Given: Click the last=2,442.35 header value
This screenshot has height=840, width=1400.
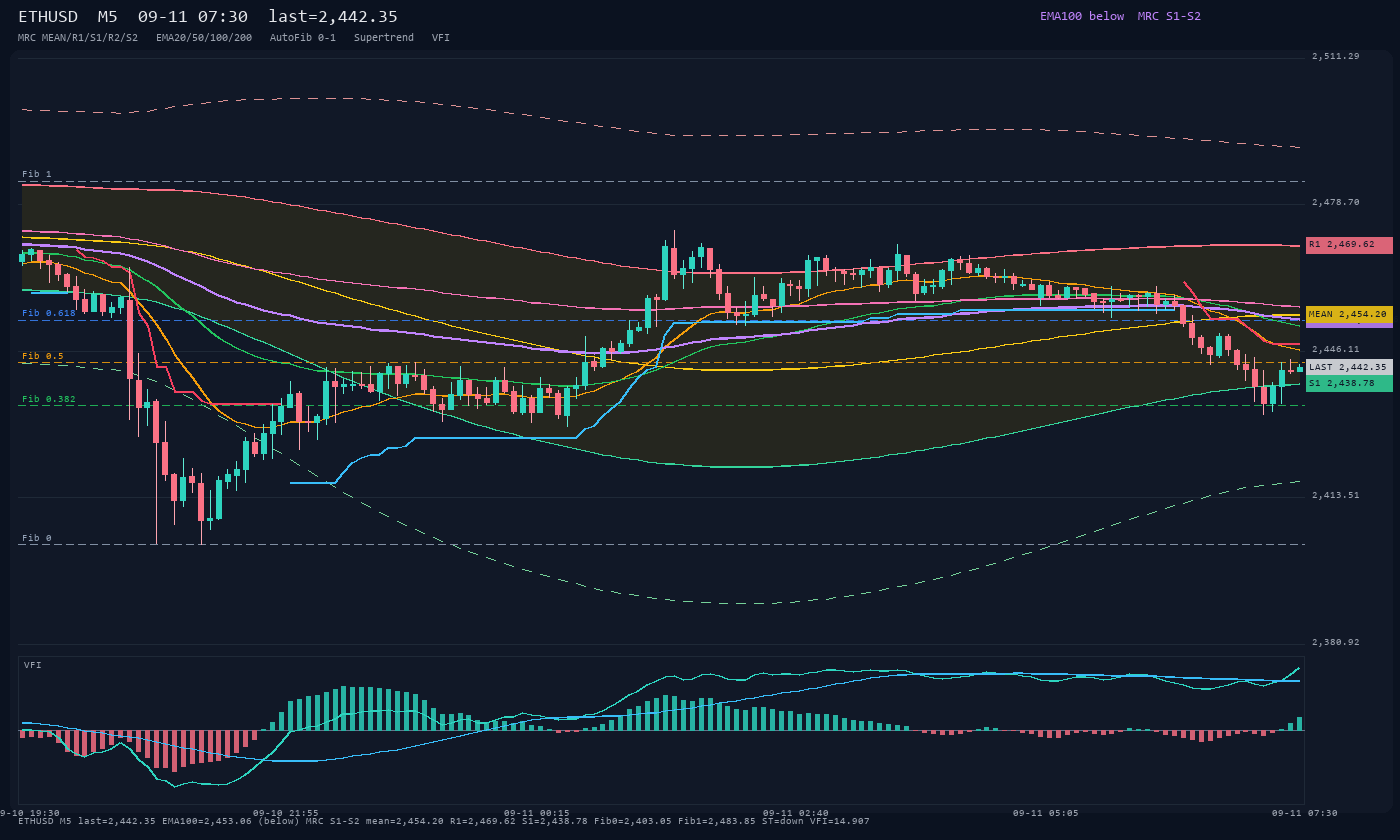Looking at the screenshot, I should 333,17.
